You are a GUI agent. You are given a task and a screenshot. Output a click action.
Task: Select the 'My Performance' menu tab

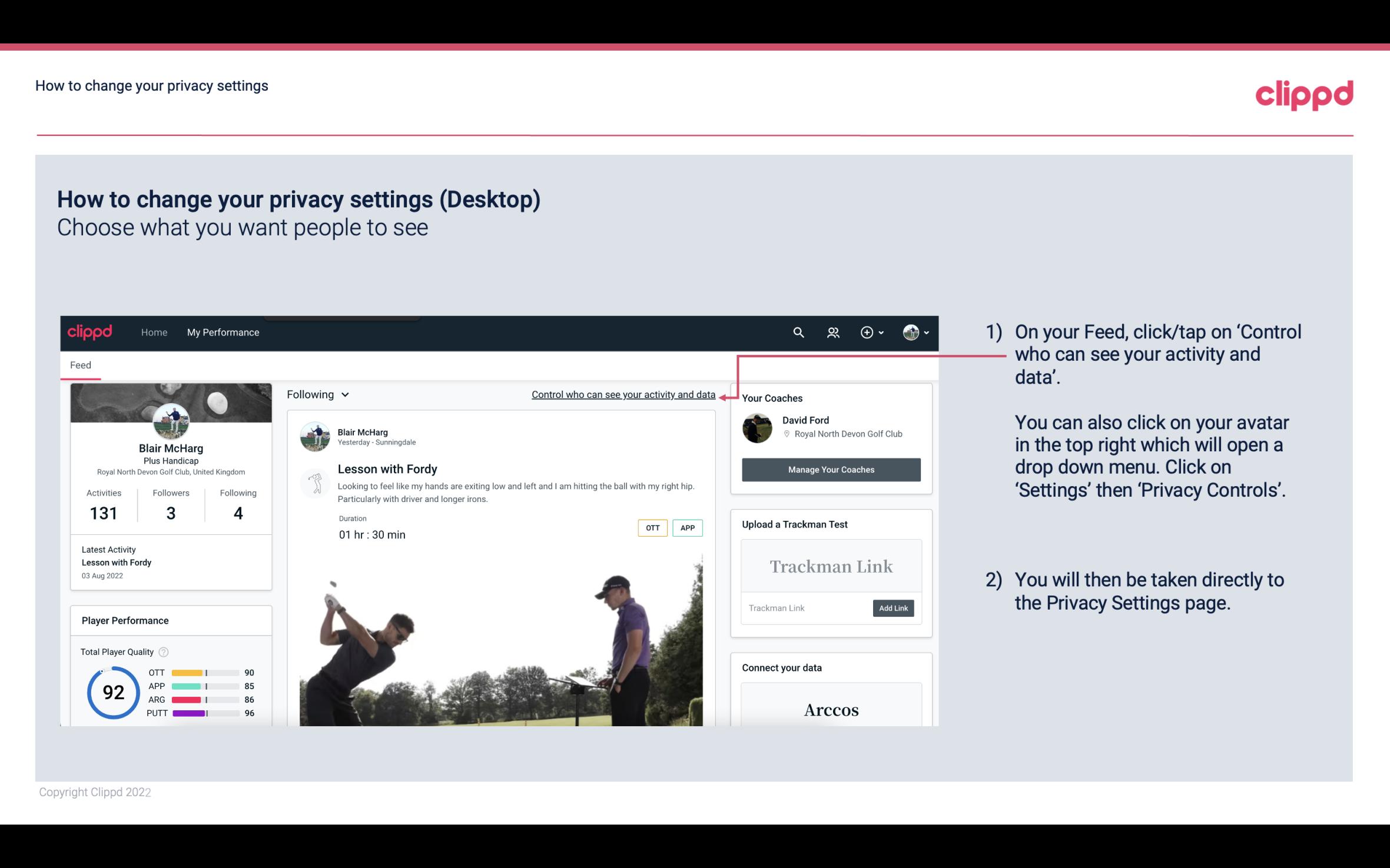(x=222, y=332)
